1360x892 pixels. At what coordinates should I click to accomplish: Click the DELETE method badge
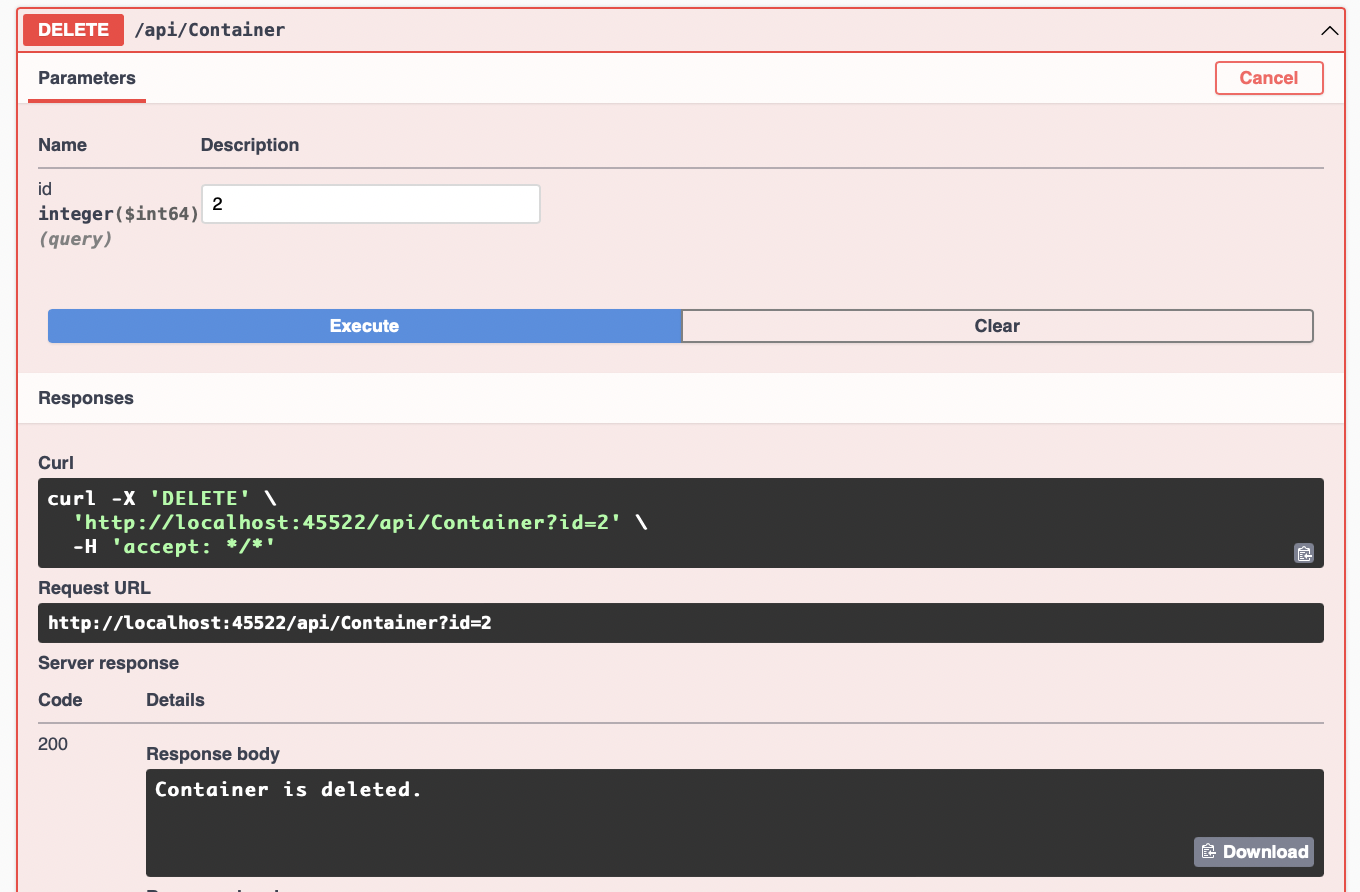click(x=72, y=29)
